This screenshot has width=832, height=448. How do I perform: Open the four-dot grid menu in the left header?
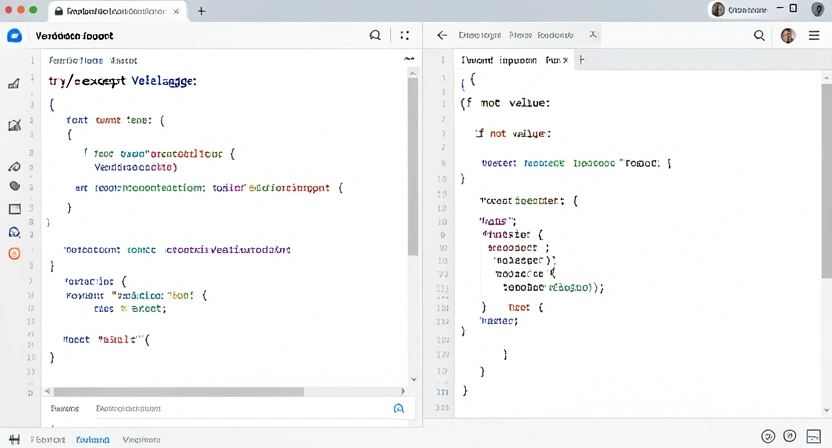(405, 35)
